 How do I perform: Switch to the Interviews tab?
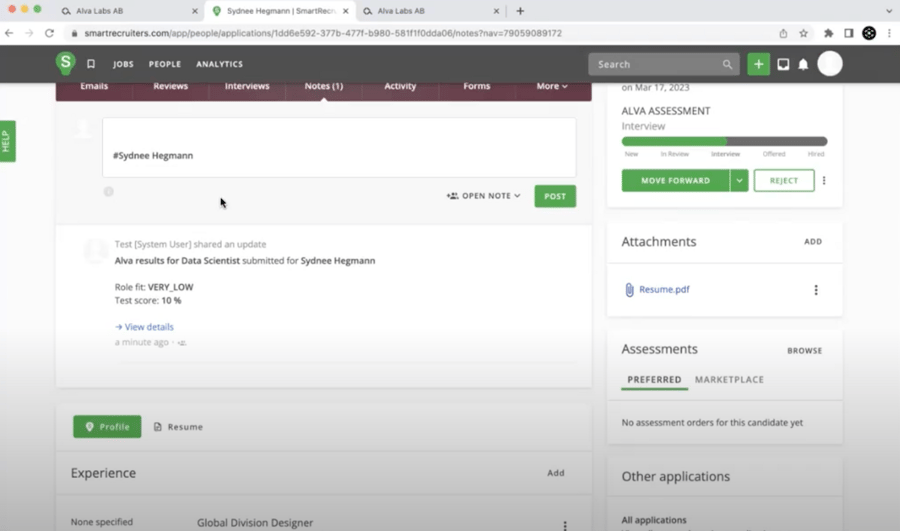tap(247, 86)
